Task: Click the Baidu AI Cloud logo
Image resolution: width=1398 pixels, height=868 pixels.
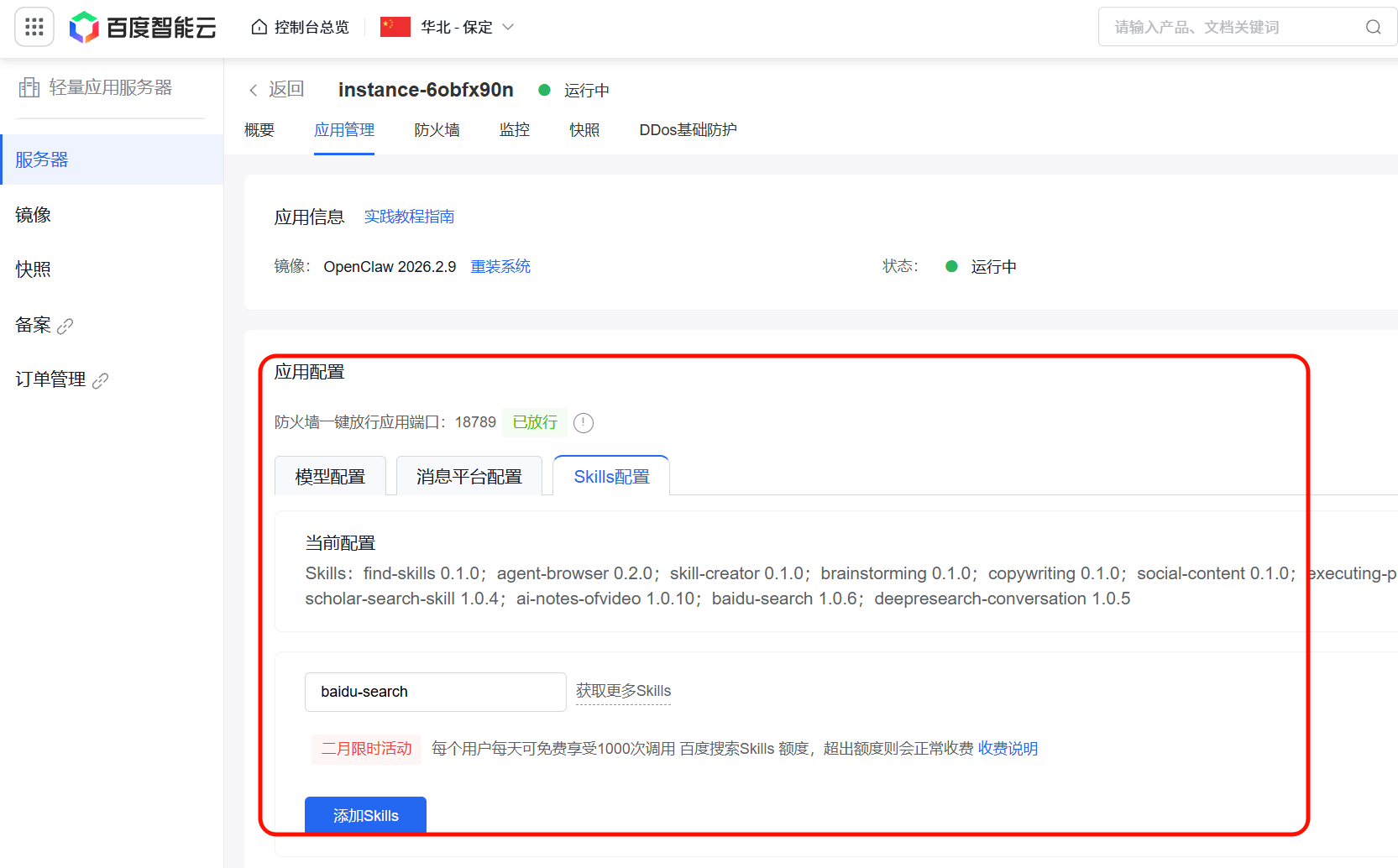Action: 143,28
